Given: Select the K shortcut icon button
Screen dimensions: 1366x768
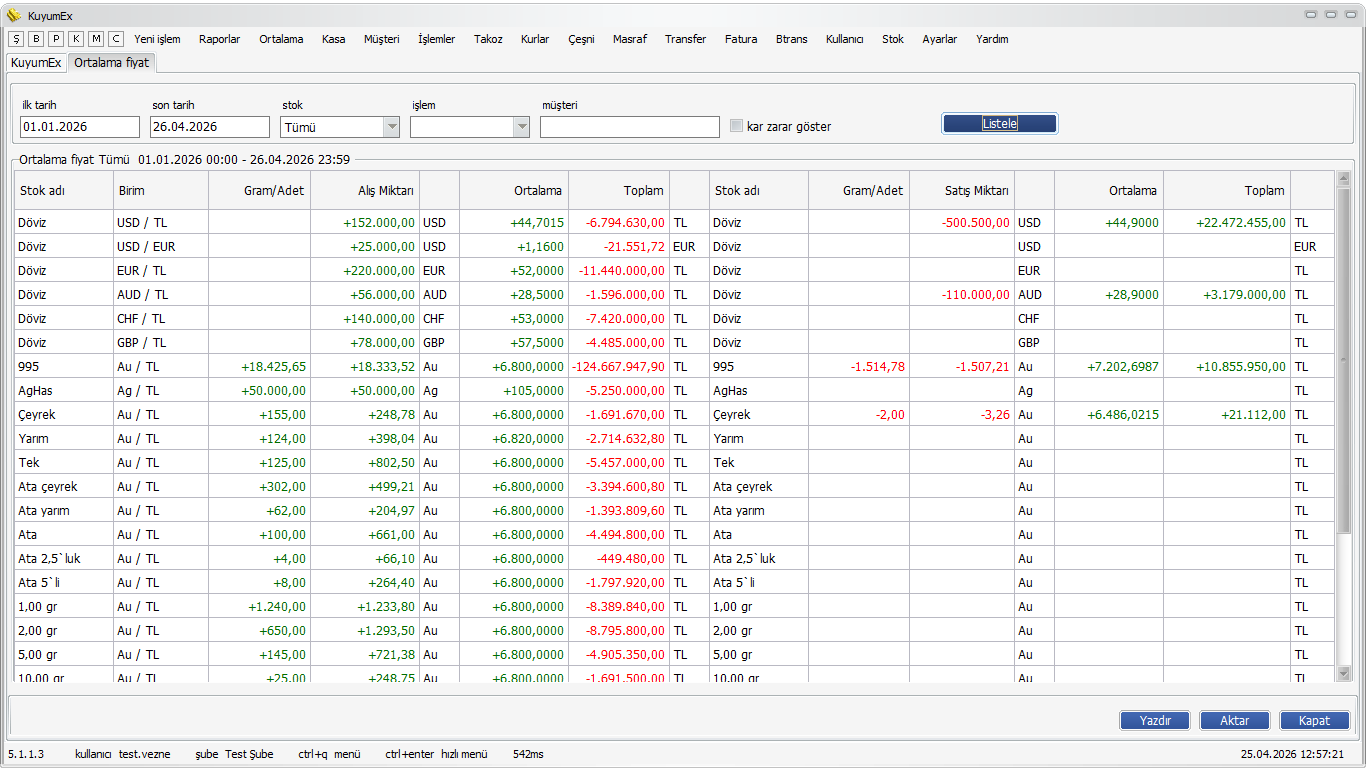Looking at the screenshot, I should point(76,39).
